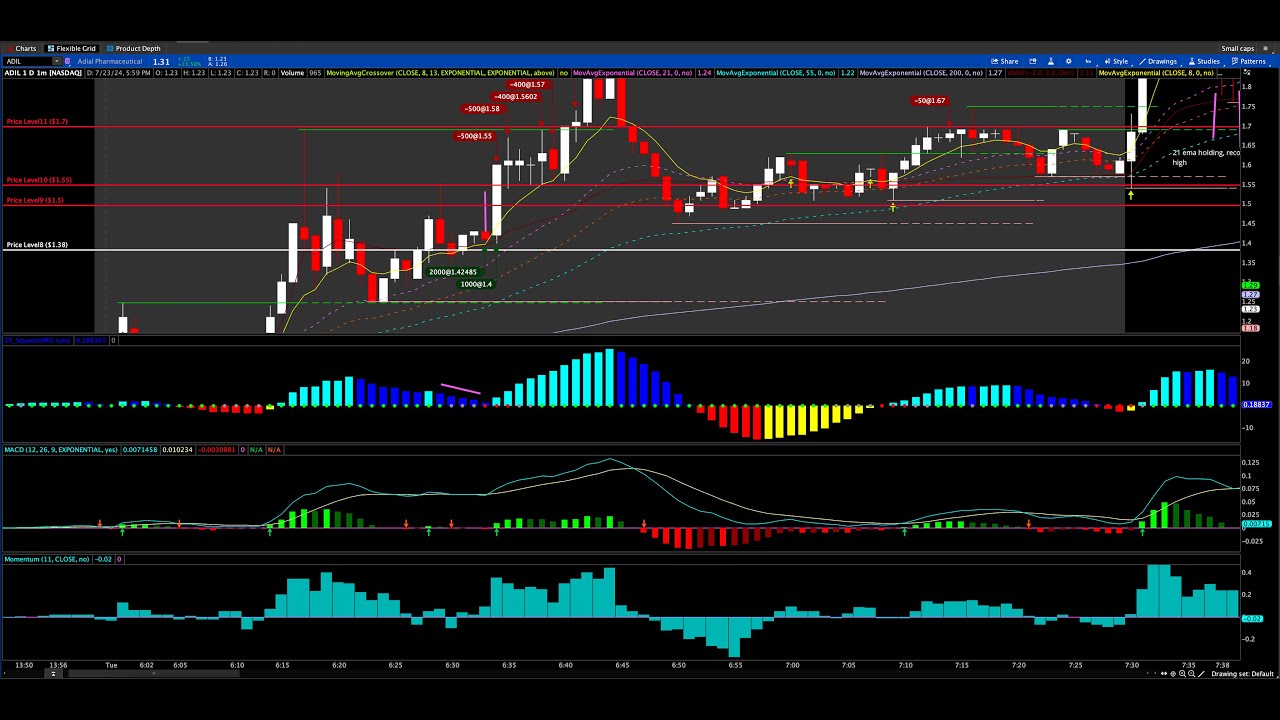Image resolution: width=1280 pixels, height=720 pixels.
Task: Select Price Level11 ($1.7) line label
Action: tap(37, 121)
